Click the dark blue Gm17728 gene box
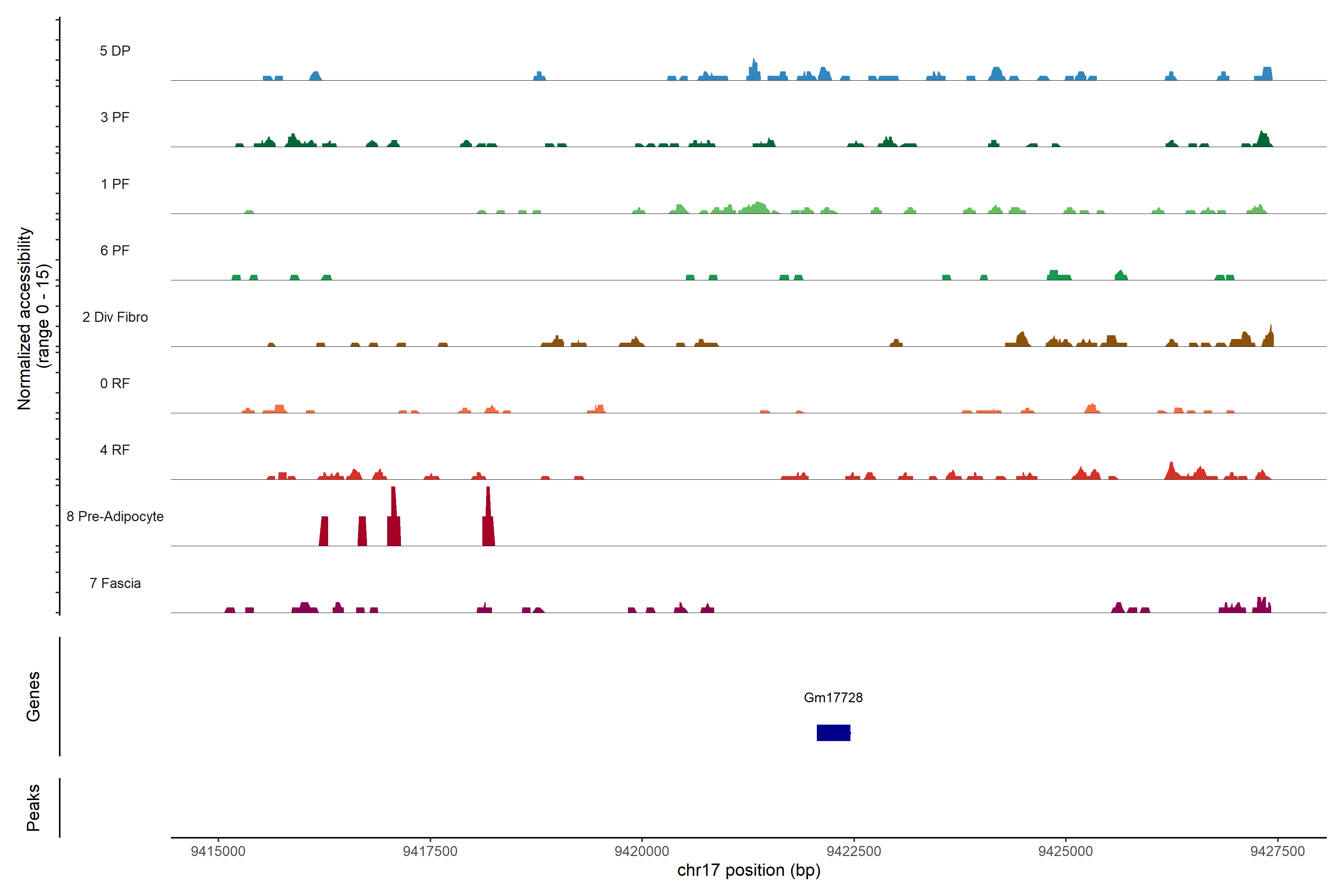 point(833,732)
